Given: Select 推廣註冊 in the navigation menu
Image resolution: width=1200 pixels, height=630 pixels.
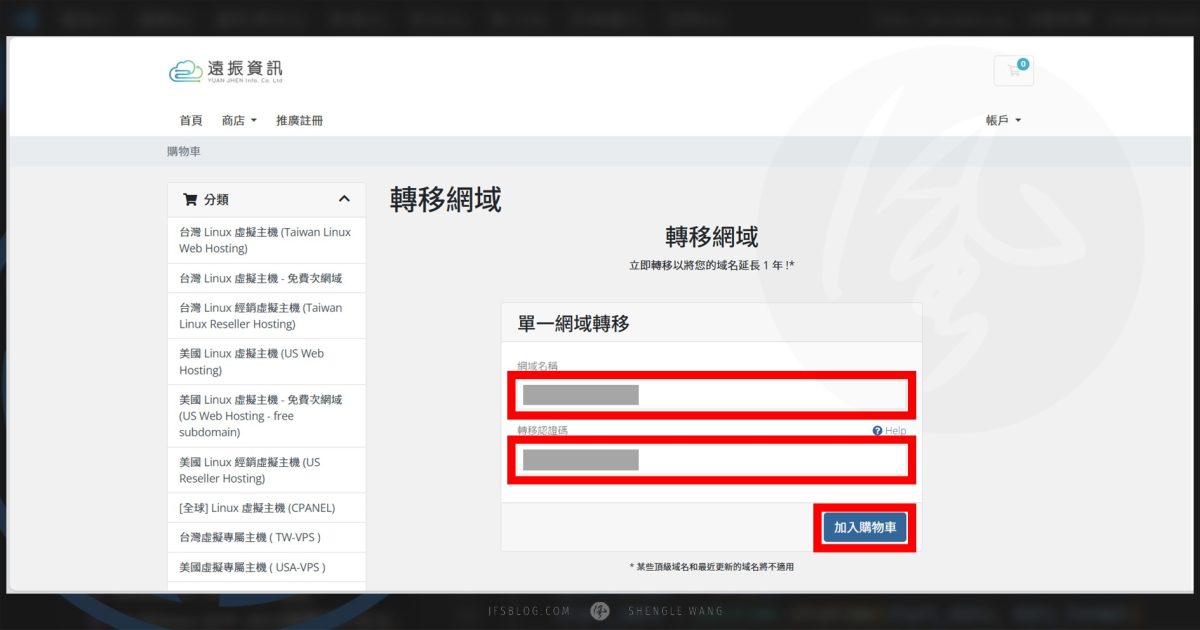Looking at the screenshot, I should pyautogui.click(x=301, y=120).
